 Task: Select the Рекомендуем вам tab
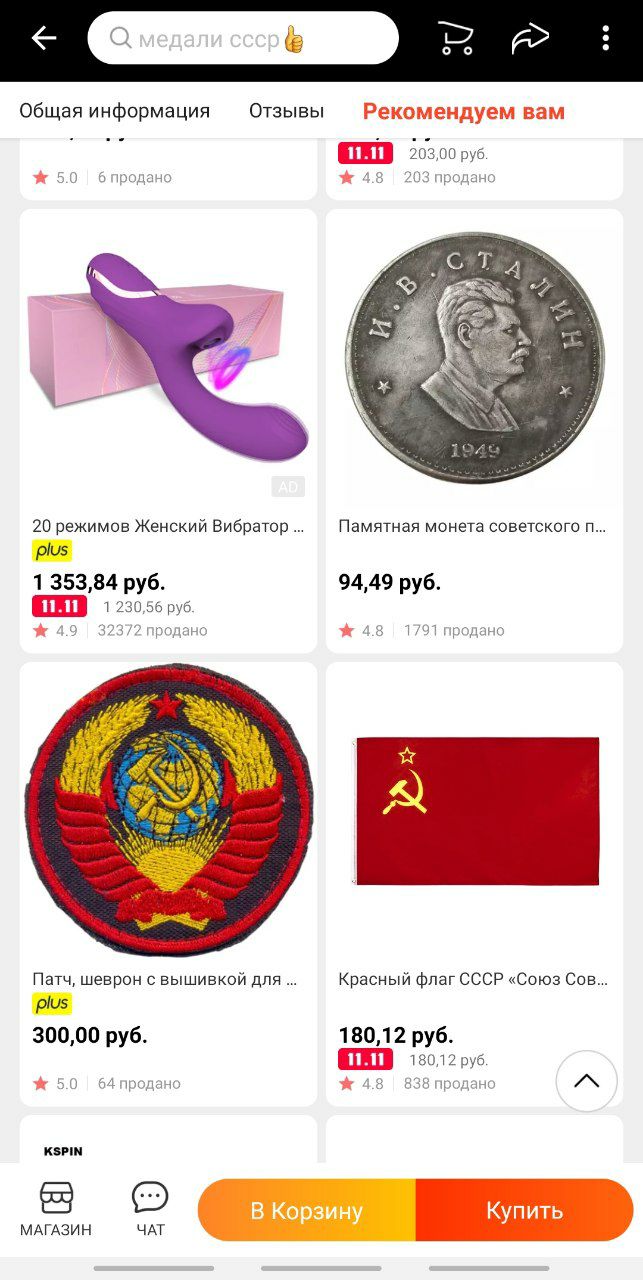464,111
